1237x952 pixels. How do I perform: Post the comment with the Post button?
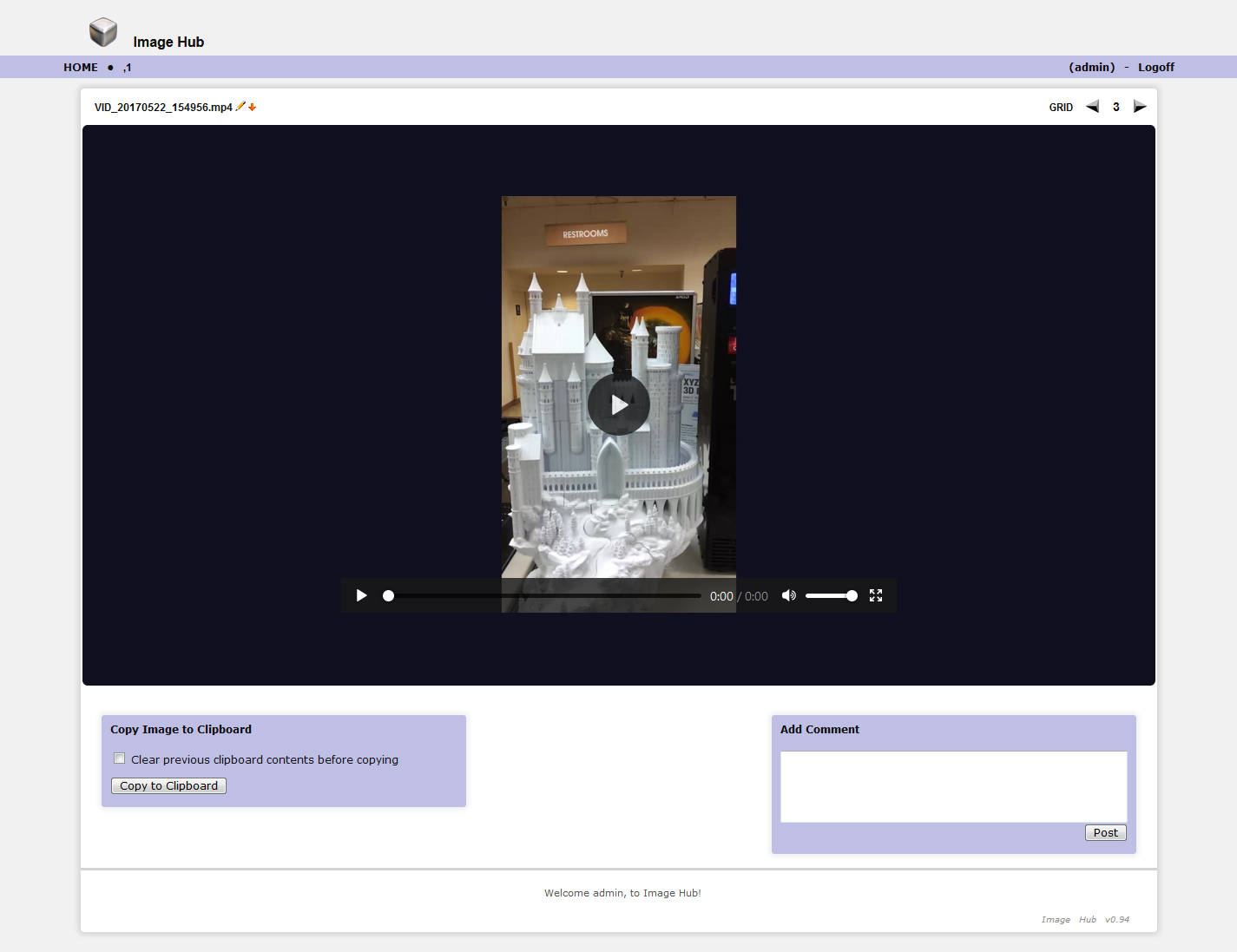(1105, 832)
